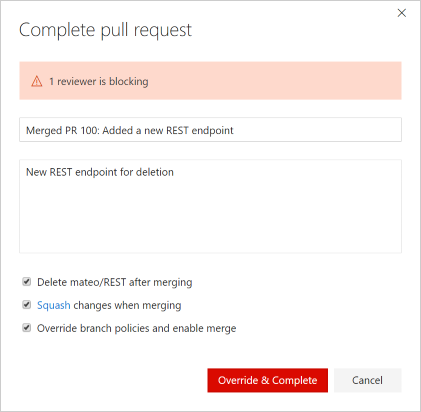Image resolution: width=421 pixels, height=412 pixels.
Task: Disable Override branch policies checkbox
Action: [27, 328]
